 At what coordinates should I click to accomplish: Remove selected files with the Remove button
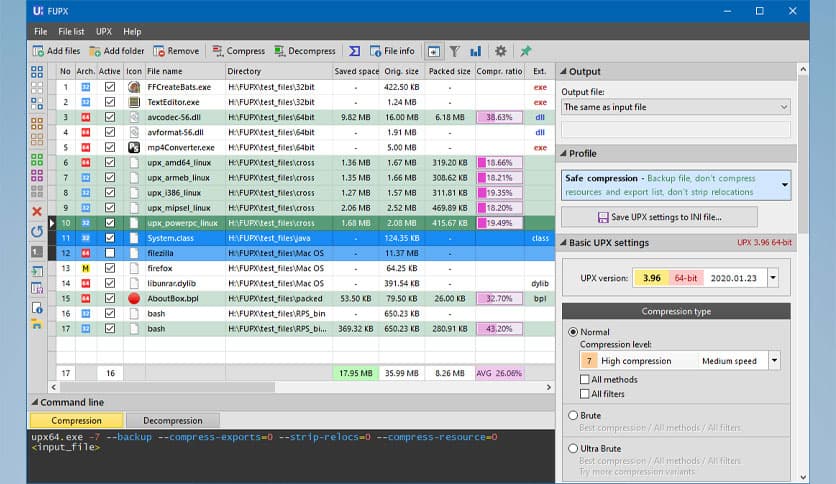pos(176,51)
